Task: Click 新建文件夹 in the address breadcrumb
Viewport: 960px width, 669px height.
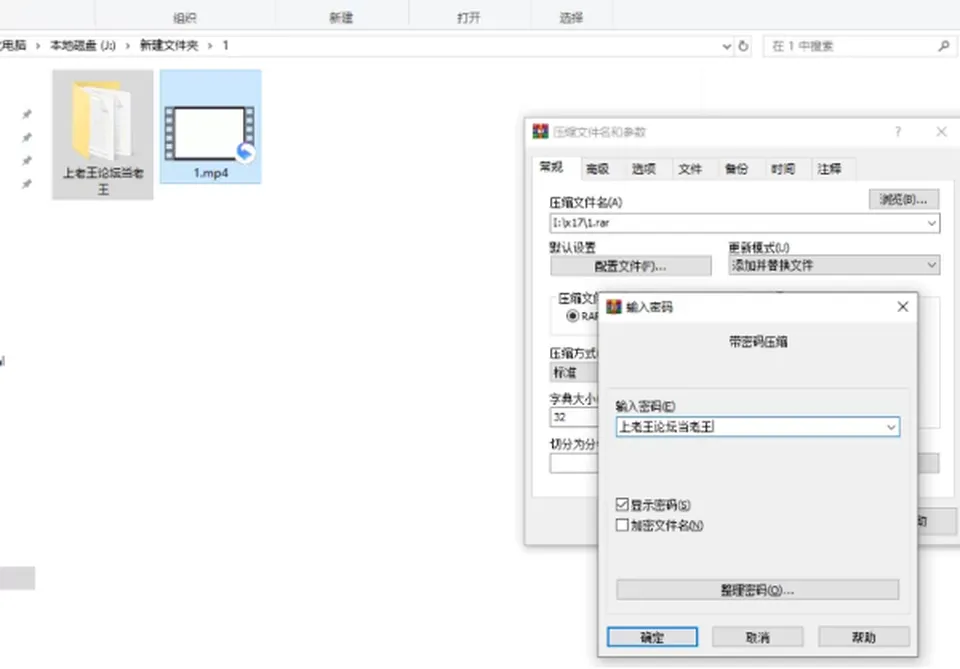Action: [169, 46]
